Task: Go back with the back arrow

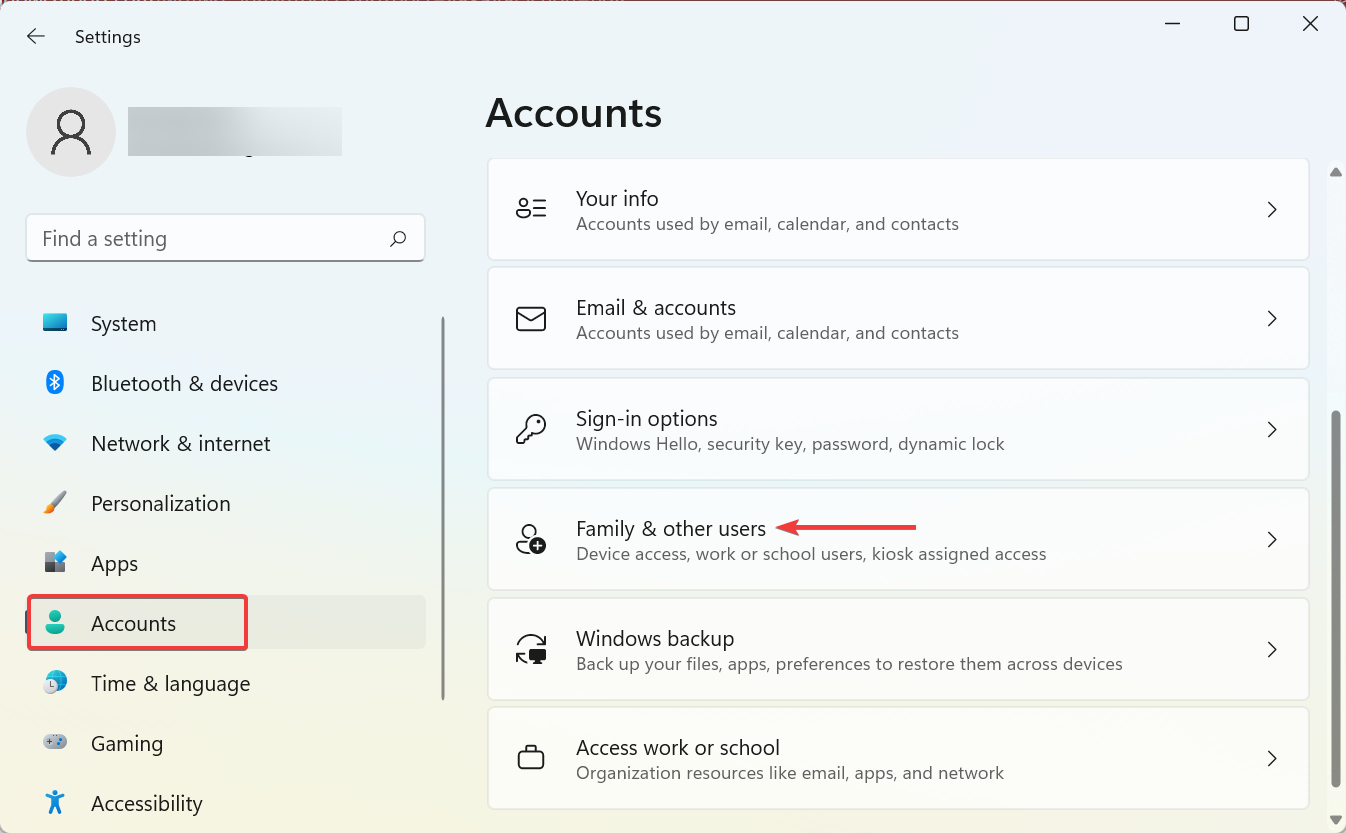Action: (x=36, y=36)
